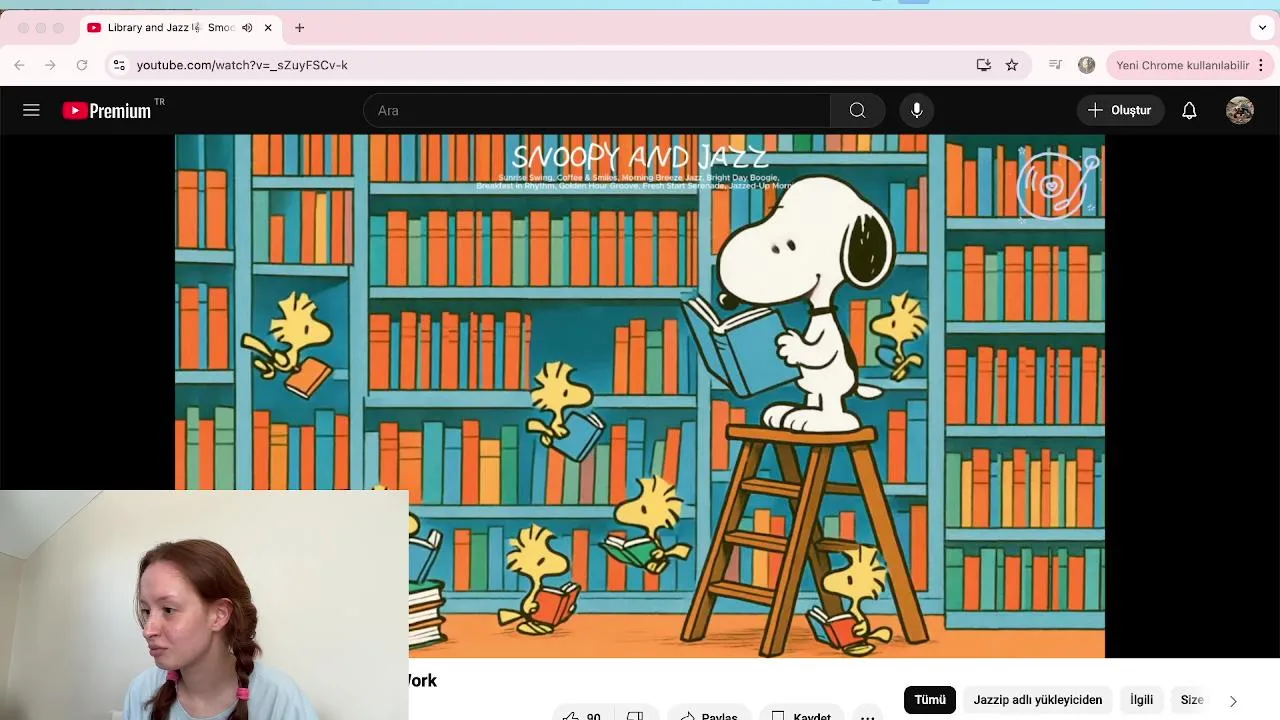1280x720 pixels.
Task: Close the Library and Jazz tab
Action: click(x=268, y=28)
